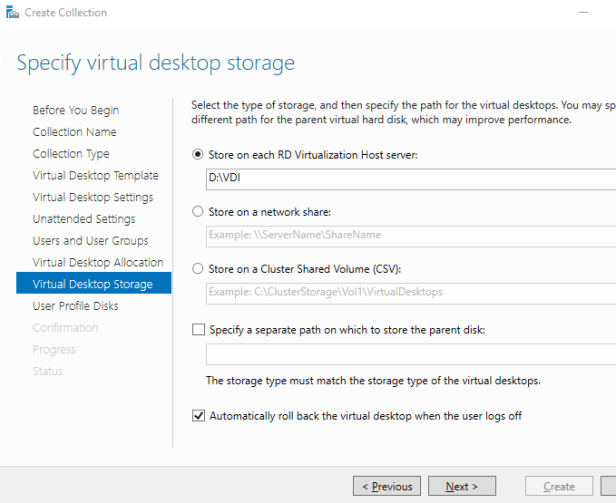Image resolution: width=616 pixels, height=503 pixels.
Task: Uncheck Automatically roll back virtual desktop
Action: (198, 415)
